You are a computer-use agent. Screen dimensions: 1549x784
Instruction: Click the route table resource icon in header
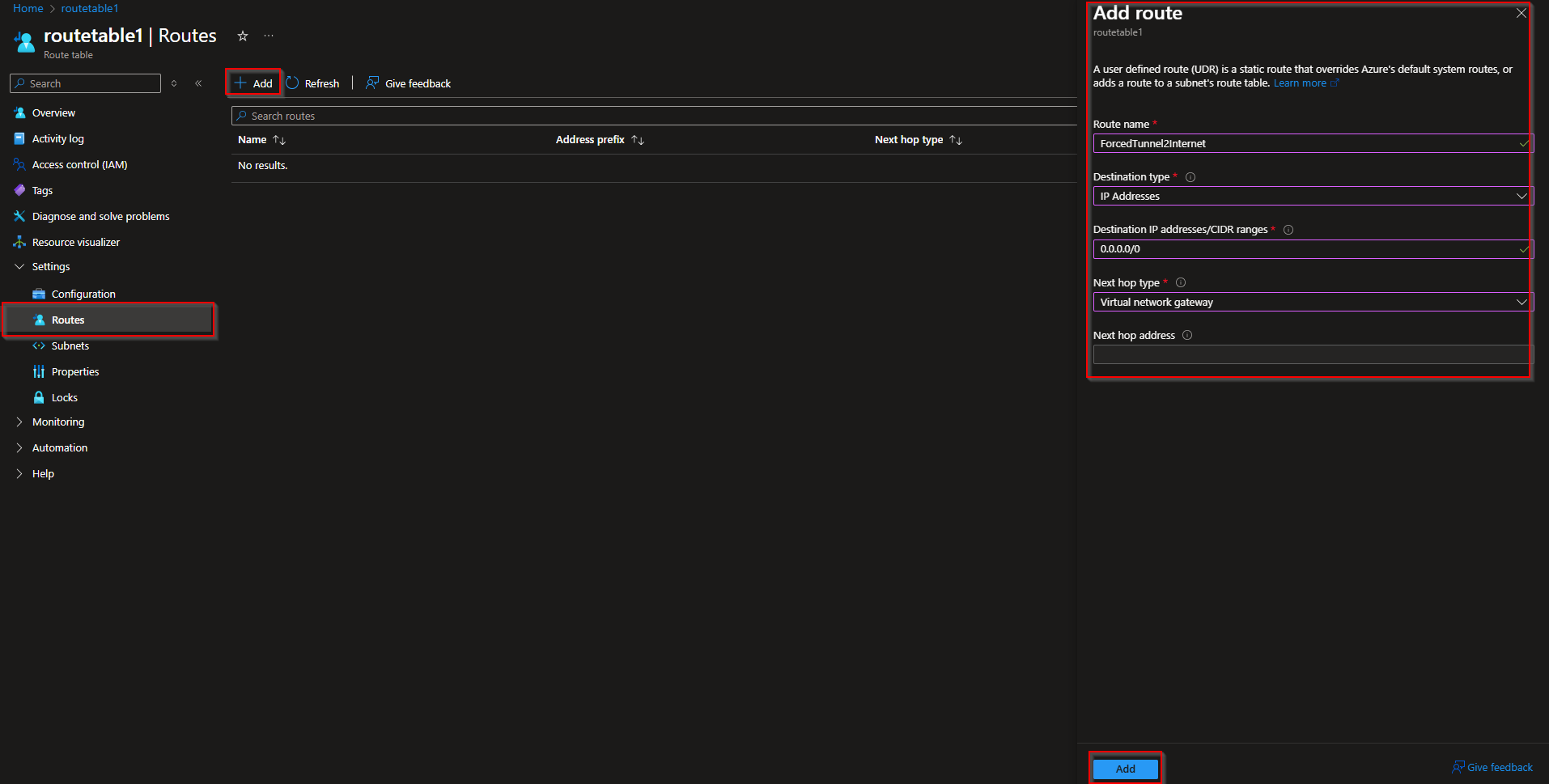click(25, 41)
